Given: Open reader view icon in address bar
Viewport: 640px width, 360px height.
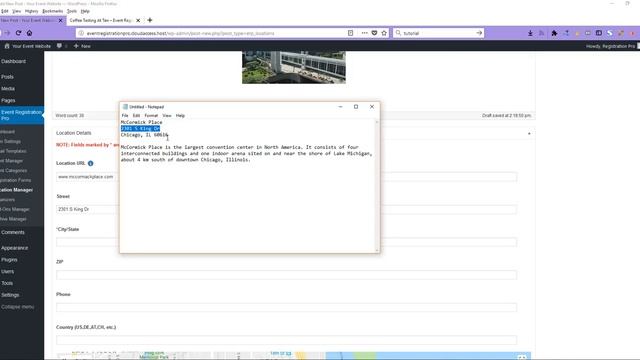Looking at the screenshot, I should 350,33.
